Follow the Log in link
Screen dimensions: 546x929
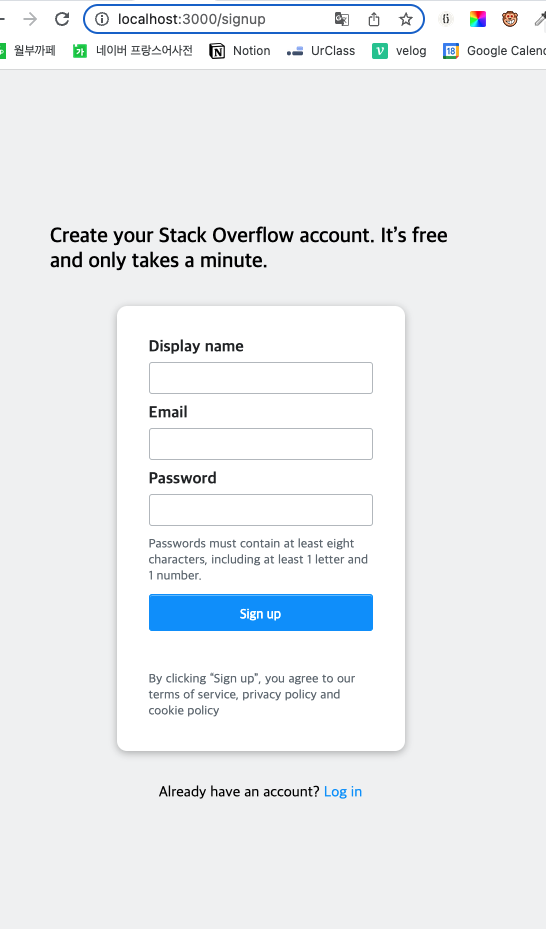343,792
